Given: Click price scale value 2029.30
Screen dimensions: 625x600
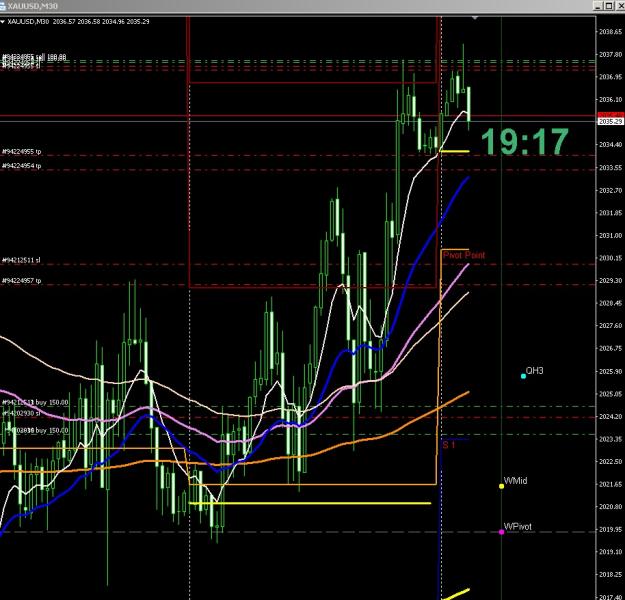Looking at the screenshot, I should 610,280.
